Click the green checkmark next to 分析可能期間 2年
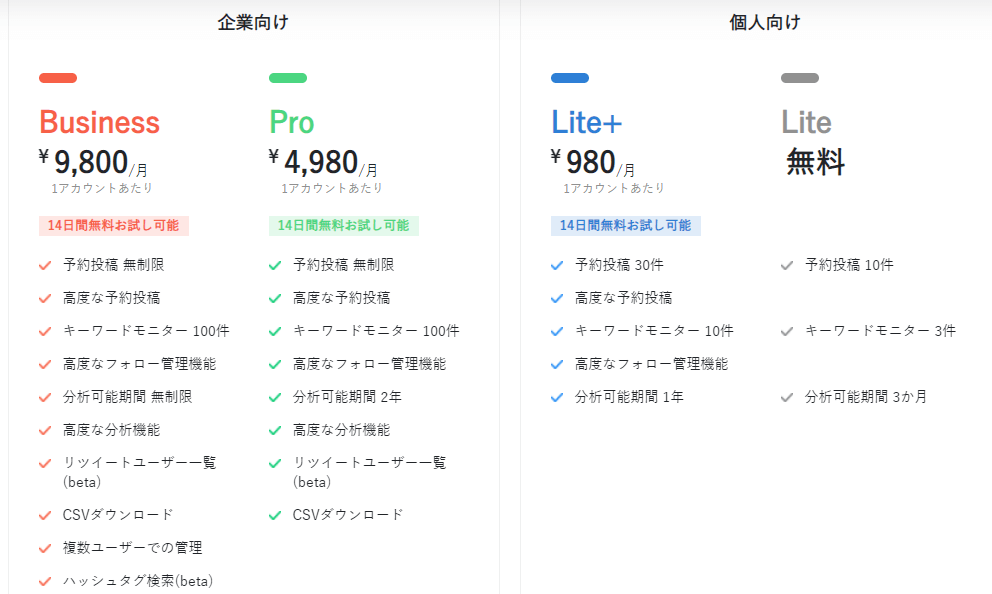 click(275, 398)
